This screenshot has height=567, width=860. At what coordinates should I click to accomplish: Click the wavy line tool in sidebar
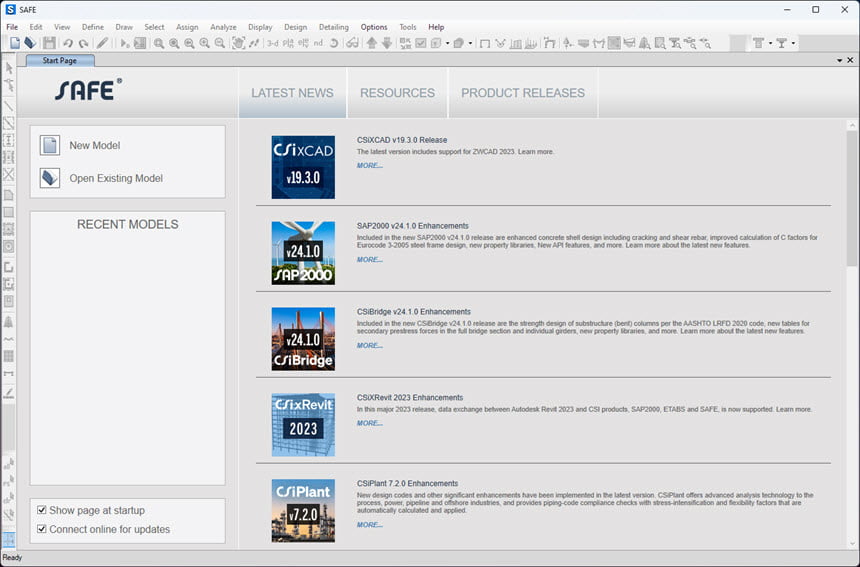tap(9, 339)
